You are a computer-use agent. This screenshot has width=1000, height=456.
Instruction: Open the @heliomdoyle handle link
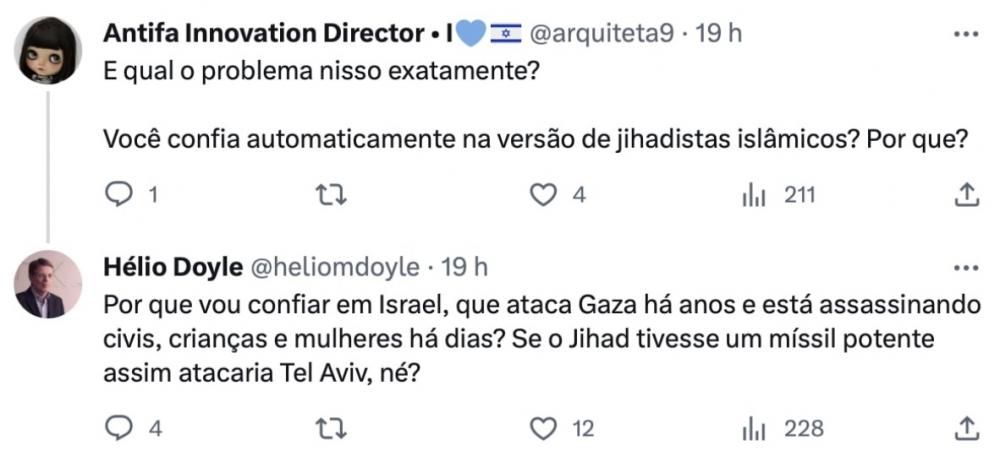333,267
